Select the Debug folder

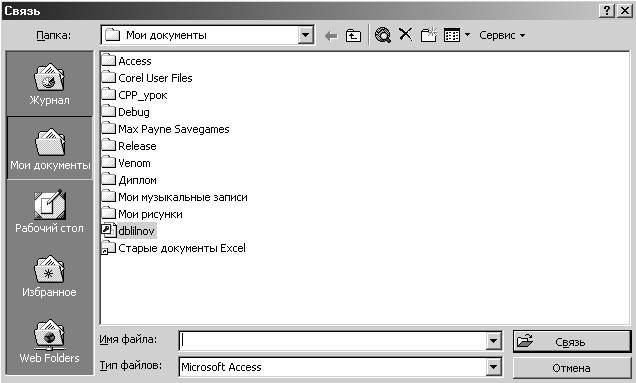125,112
